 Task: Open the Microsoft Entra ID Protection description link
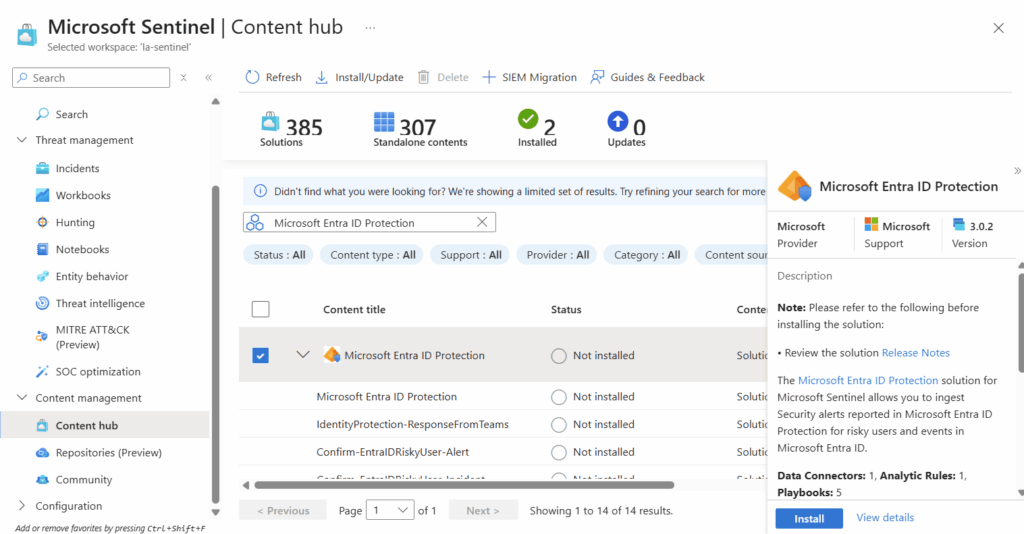click(868, 380)
